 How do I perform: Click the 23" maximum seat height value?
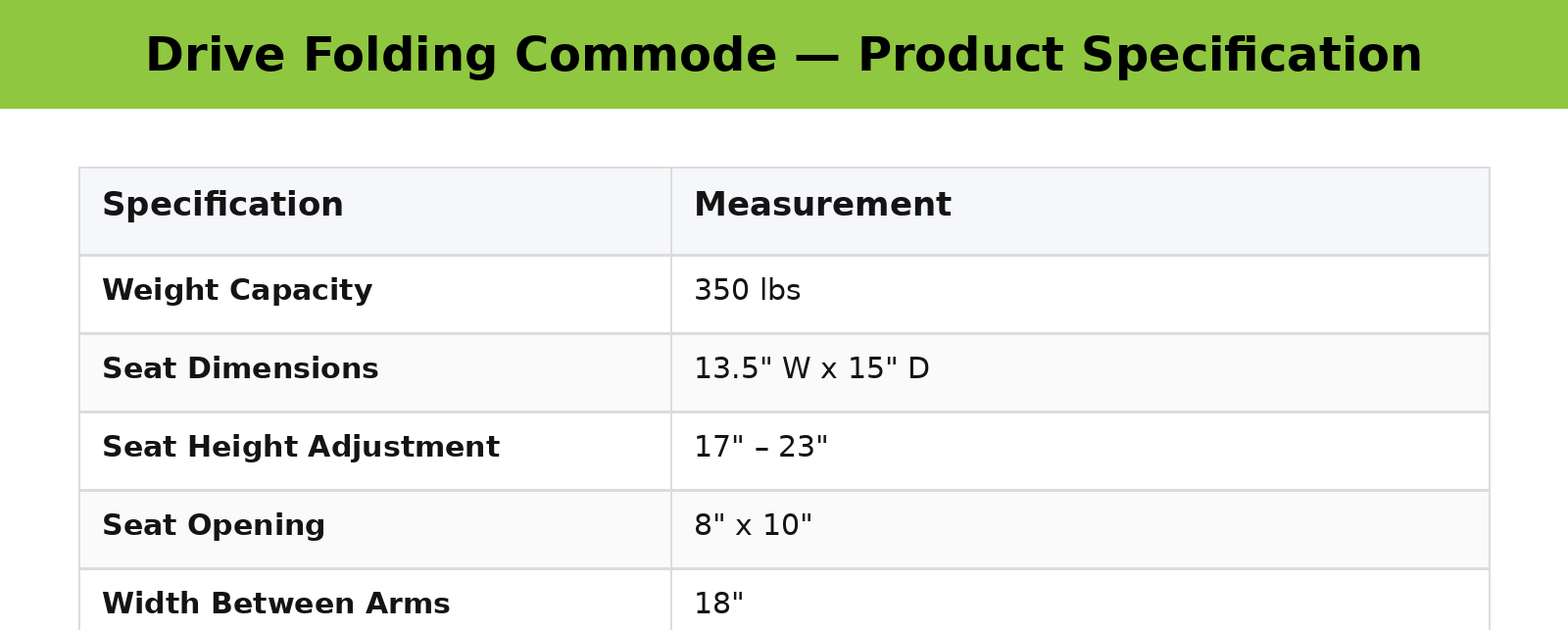pos(803,448)
